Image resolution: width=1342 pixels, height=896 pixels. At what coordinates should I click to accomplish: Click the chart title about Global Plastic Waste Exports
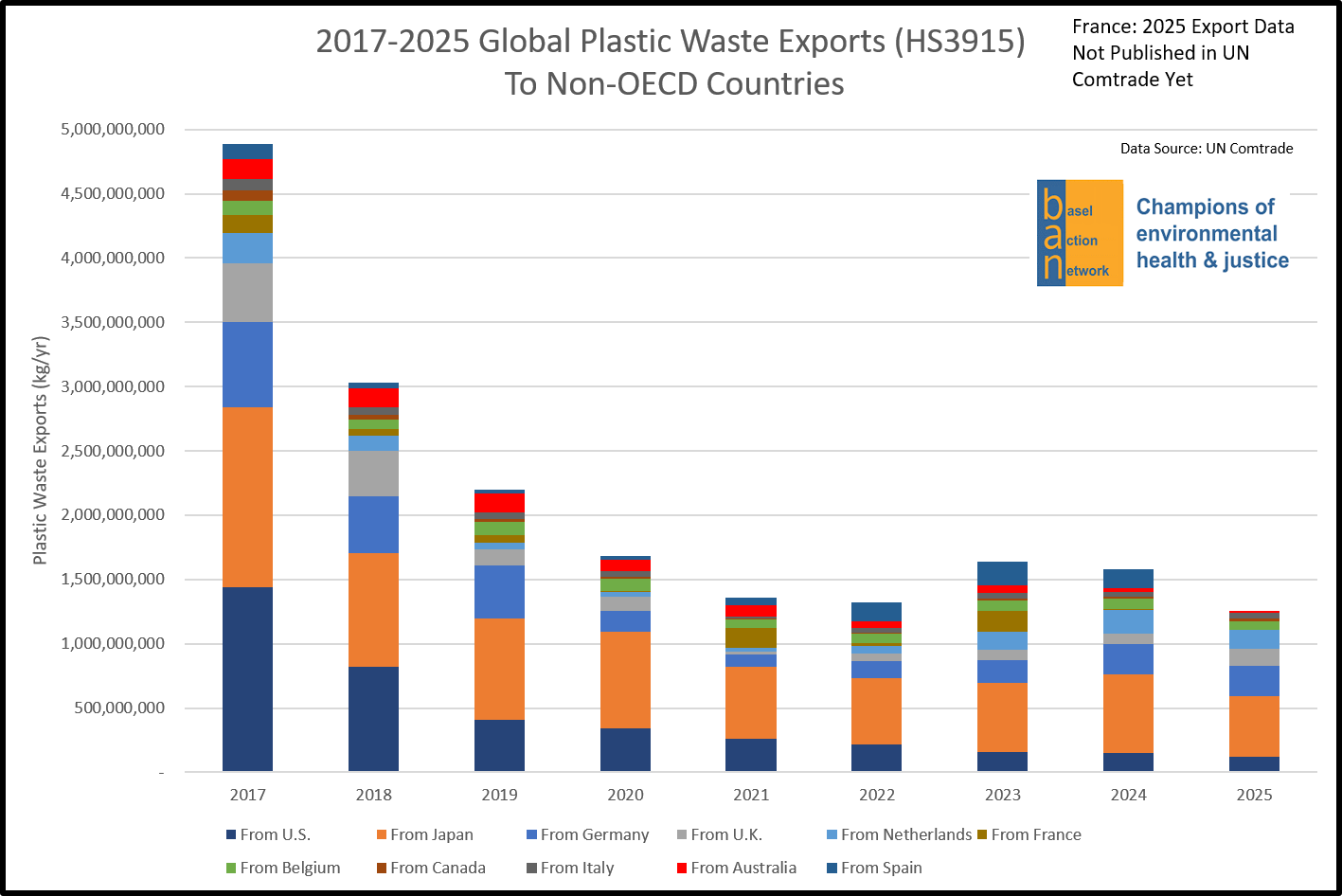coord(671,63)
